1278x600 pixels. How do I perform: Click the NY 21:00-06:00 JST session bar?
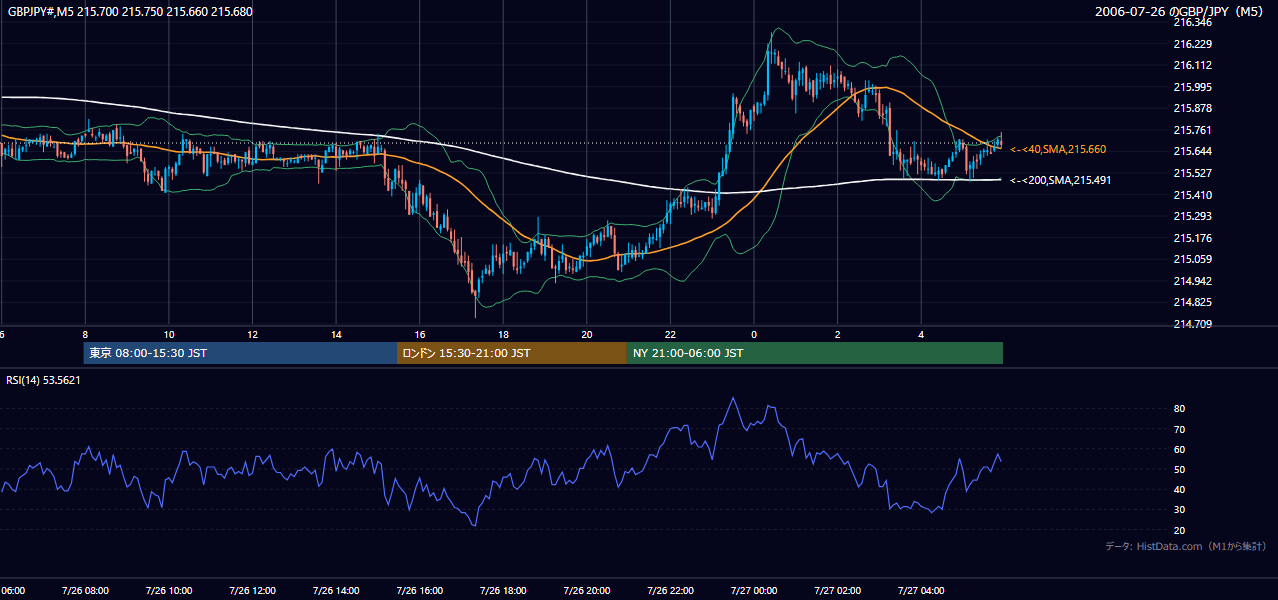coord(815,353)
